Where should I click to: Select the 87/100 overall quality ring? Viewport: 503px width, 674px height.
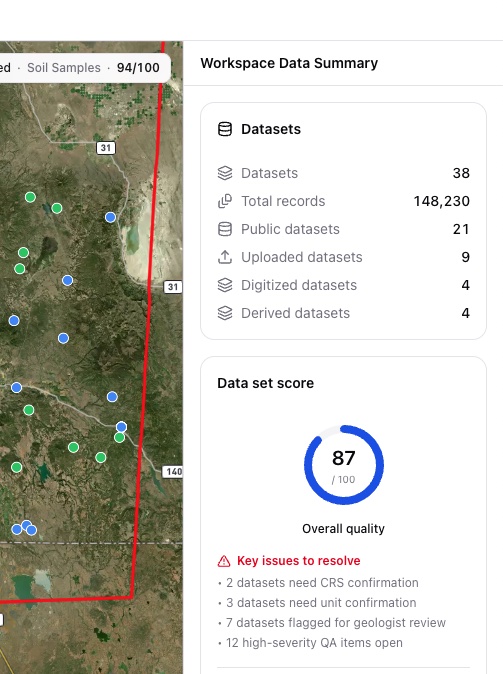pyautogui.click(x=344, y=465)
